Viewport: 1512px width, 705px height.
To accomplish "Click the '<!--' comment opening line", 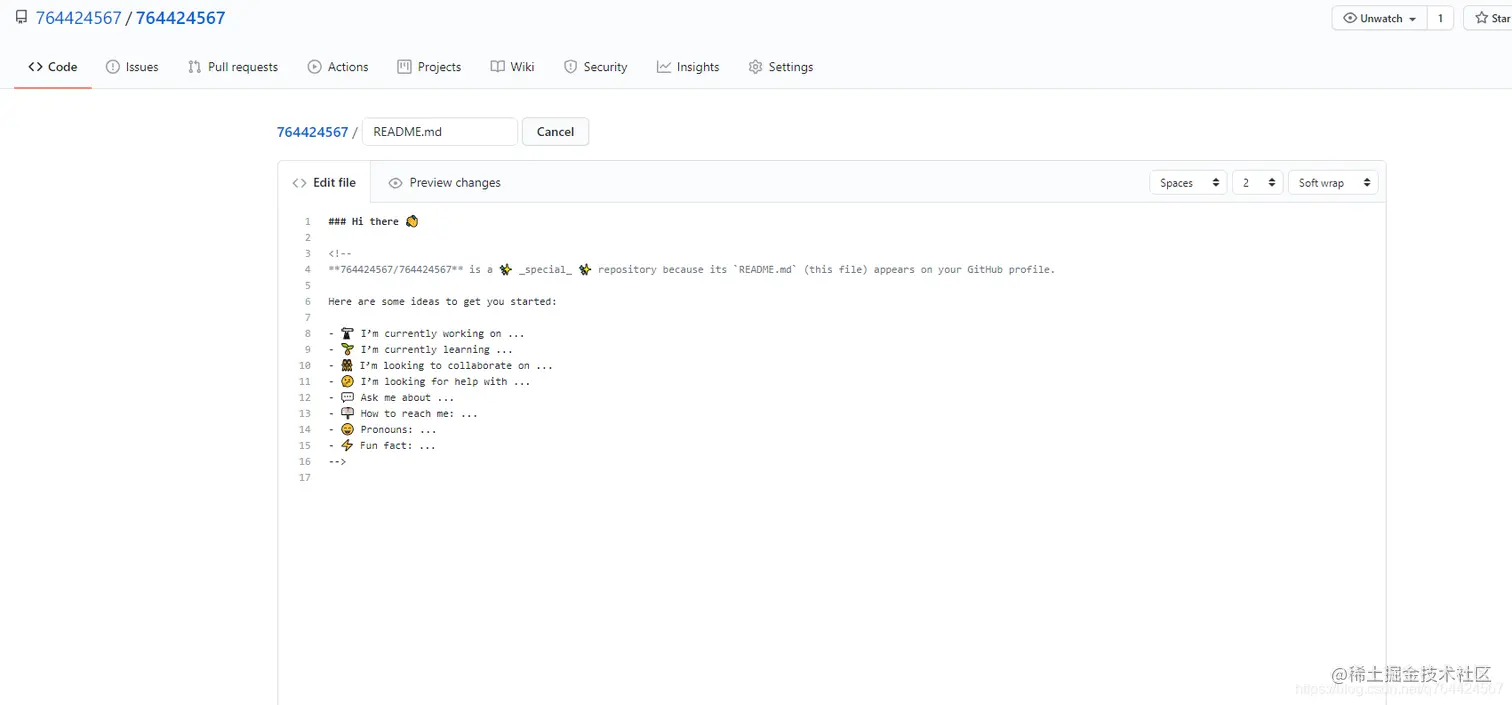I will pyautogui.click(x=339, y=253).
